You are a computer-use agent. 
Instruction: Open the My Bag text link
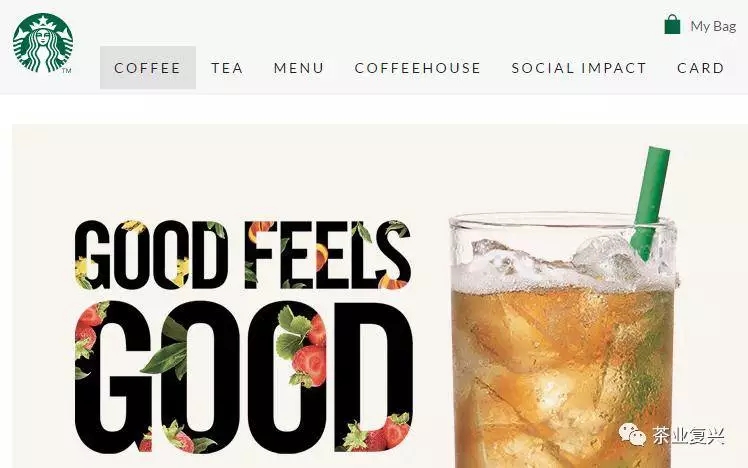pyautogui.click(x=713, y=26)
